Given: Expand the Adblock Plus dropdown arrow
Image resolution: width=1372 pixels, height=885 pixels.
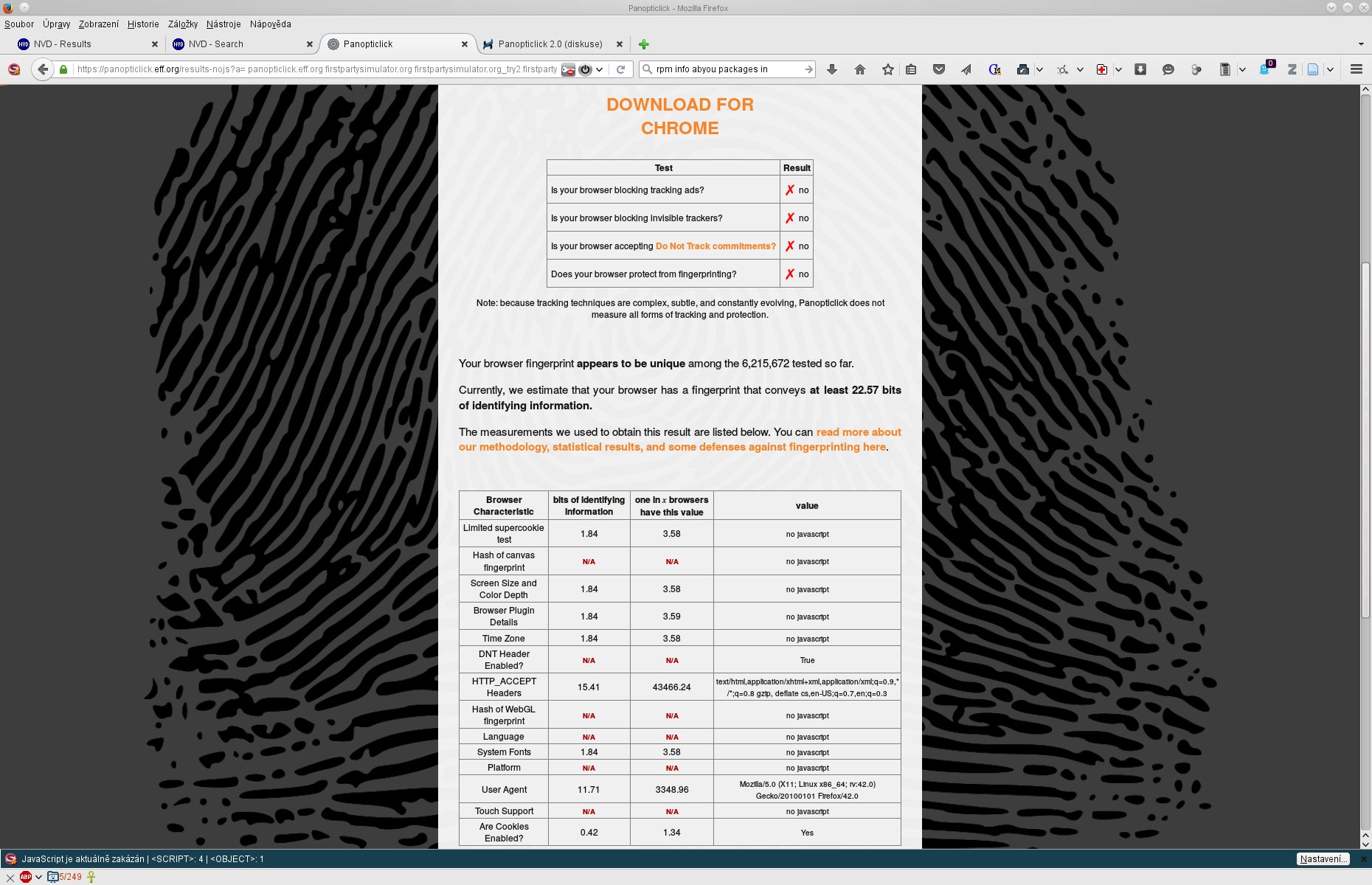Looking at the screenshot, I should 38,877.
